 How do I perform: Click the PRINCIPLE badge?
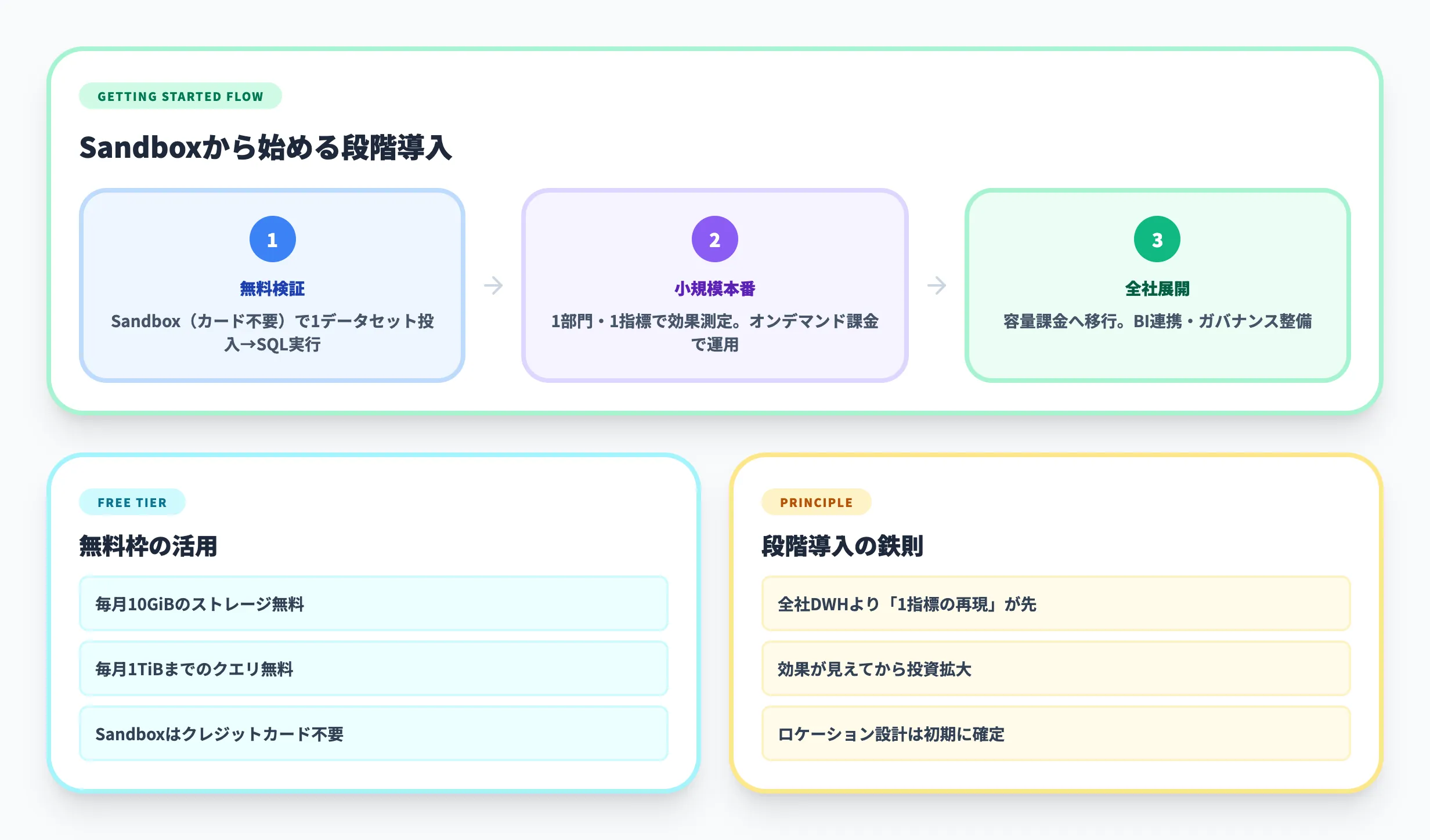815,502
